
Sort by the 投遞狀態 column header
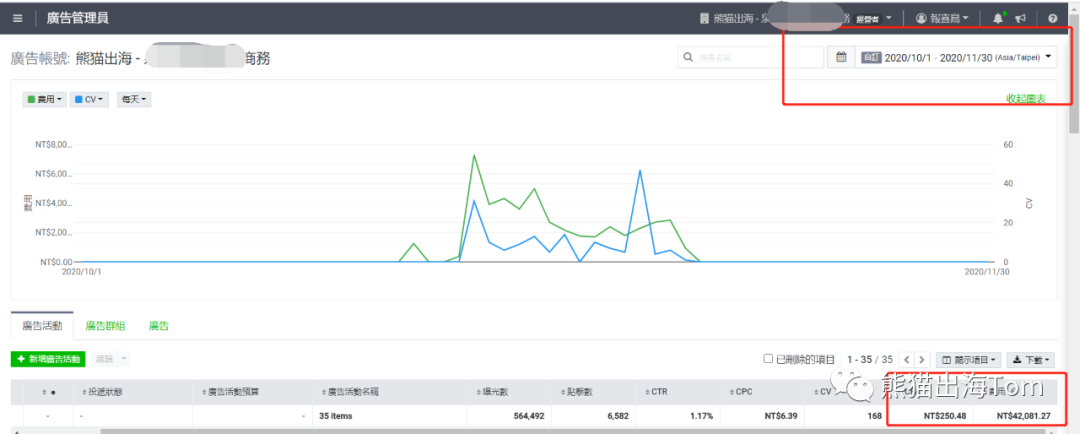click(x=130, y=392)
